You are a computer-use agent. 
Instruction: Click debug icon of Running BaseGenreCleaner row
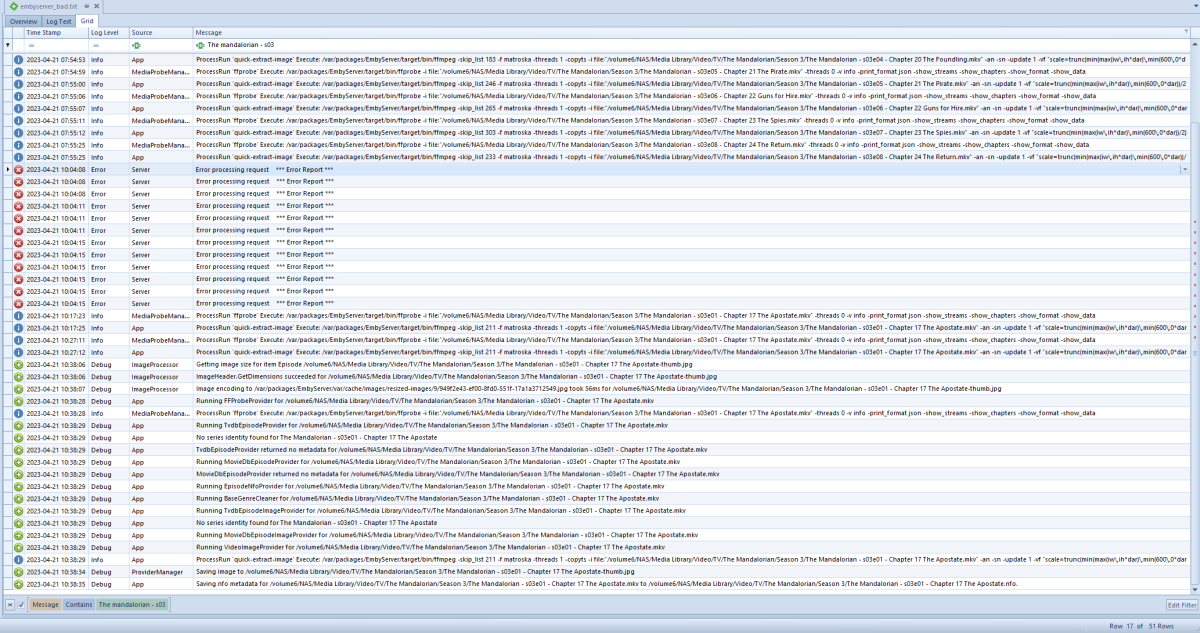[x=18, y=498]
